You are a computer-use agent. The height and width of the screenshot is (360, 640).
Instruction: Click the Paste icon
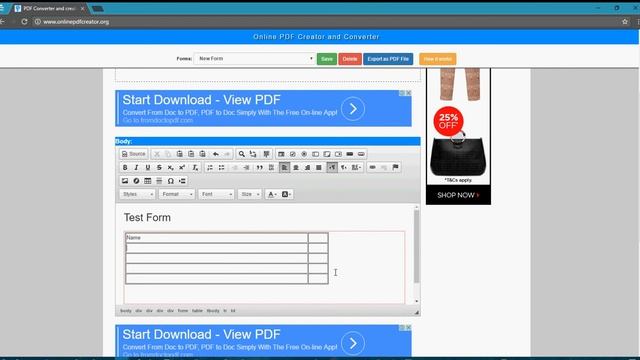pos(180,154)
